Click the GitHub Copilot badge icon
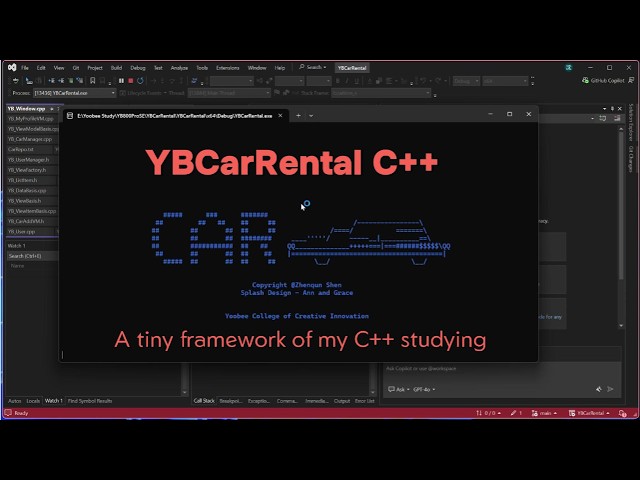640x480 pixels. coord(585,80)
